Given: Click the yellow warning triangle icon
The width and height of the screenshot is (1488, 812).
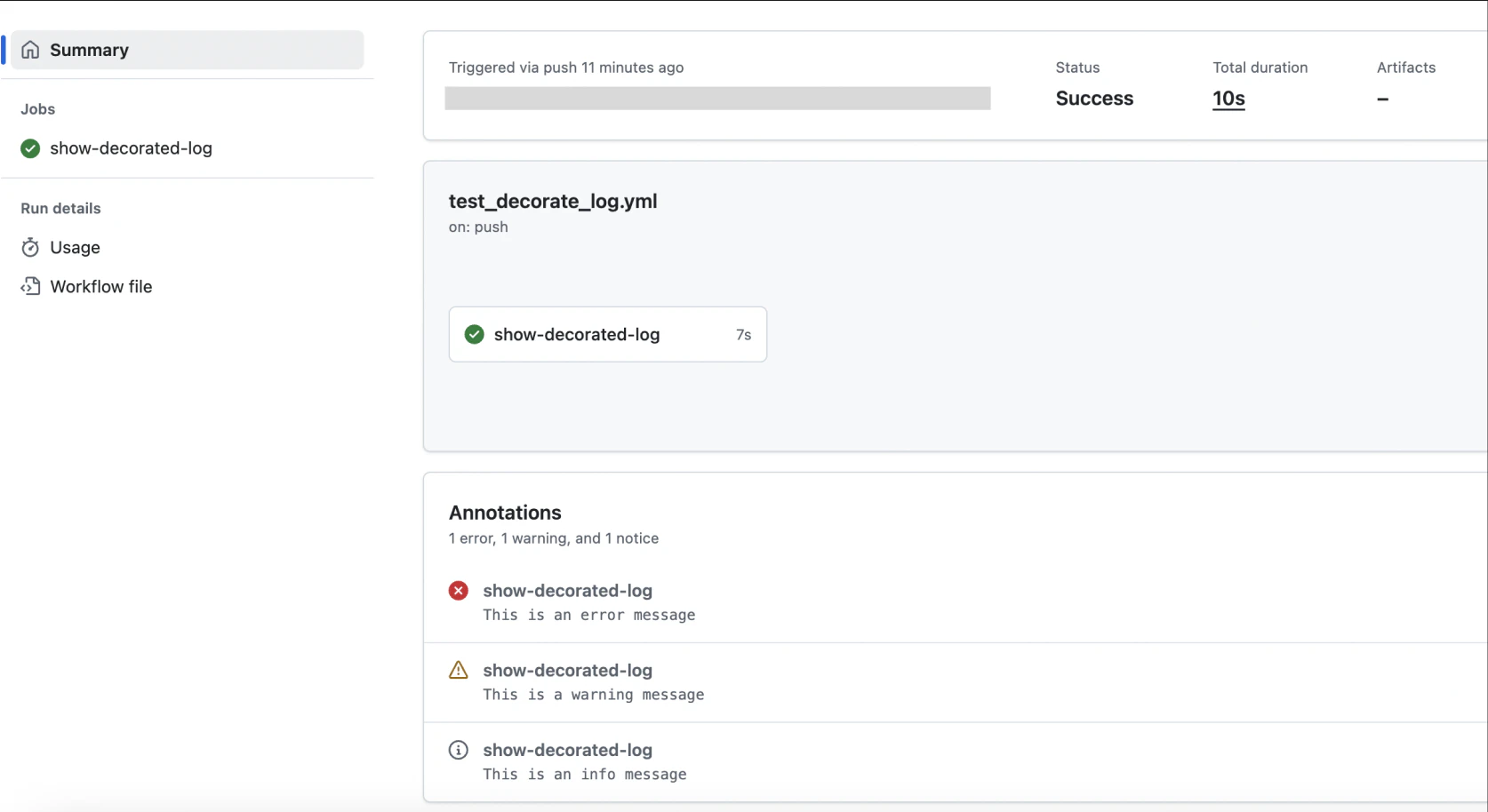Looking at the screenshot, I should [x=459, y=670].
